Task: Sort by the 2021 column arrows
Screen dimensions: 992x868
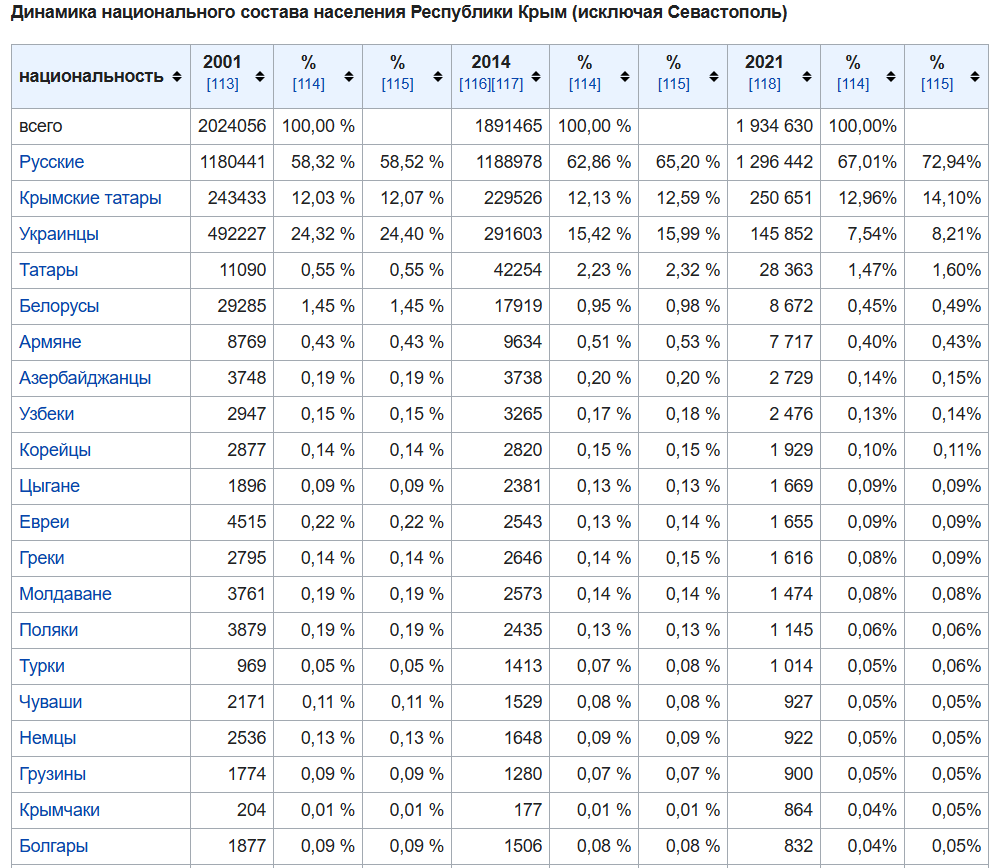Action: click(807, 77)
